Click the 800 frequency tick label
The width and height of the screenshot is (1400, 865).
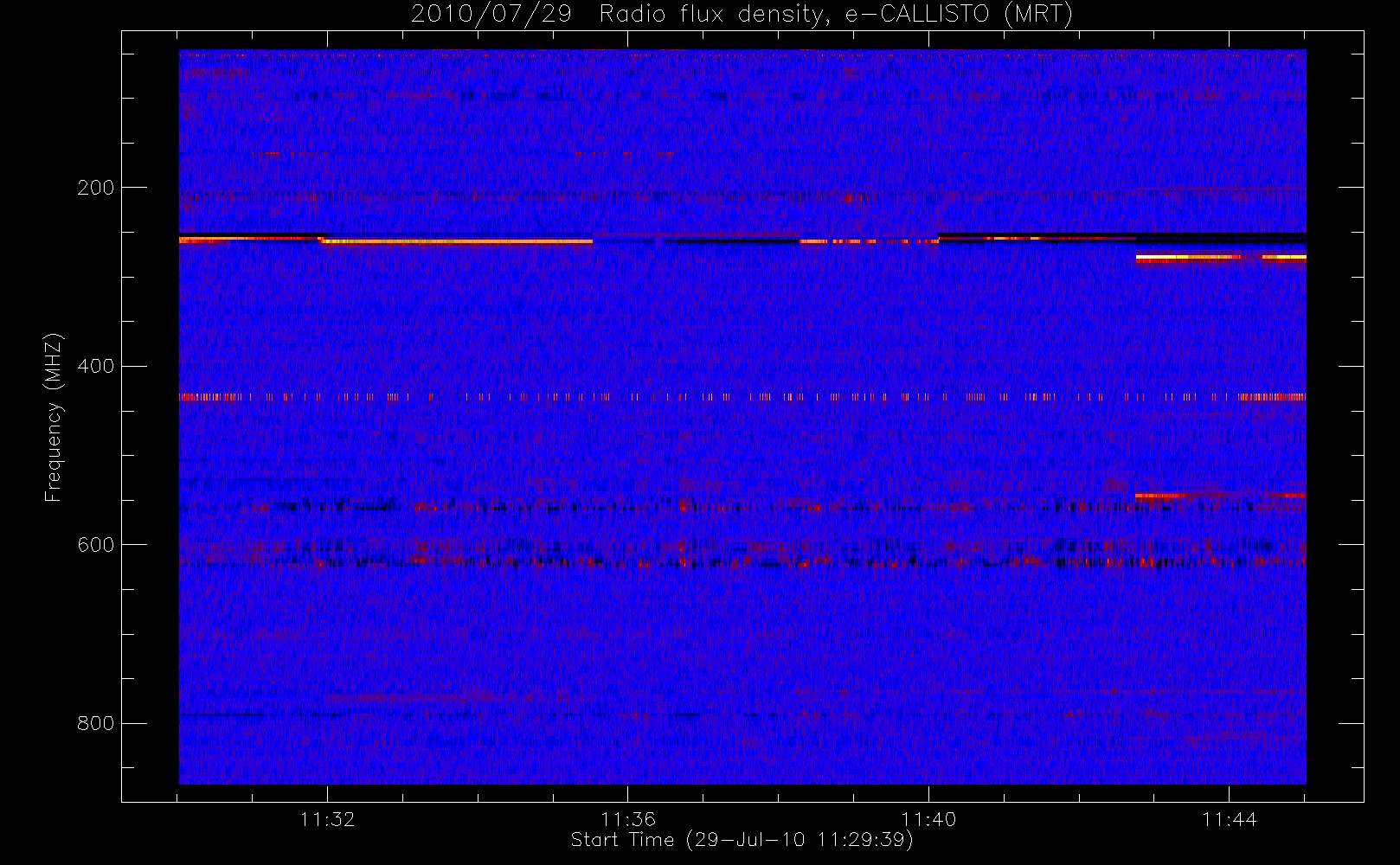95,724
